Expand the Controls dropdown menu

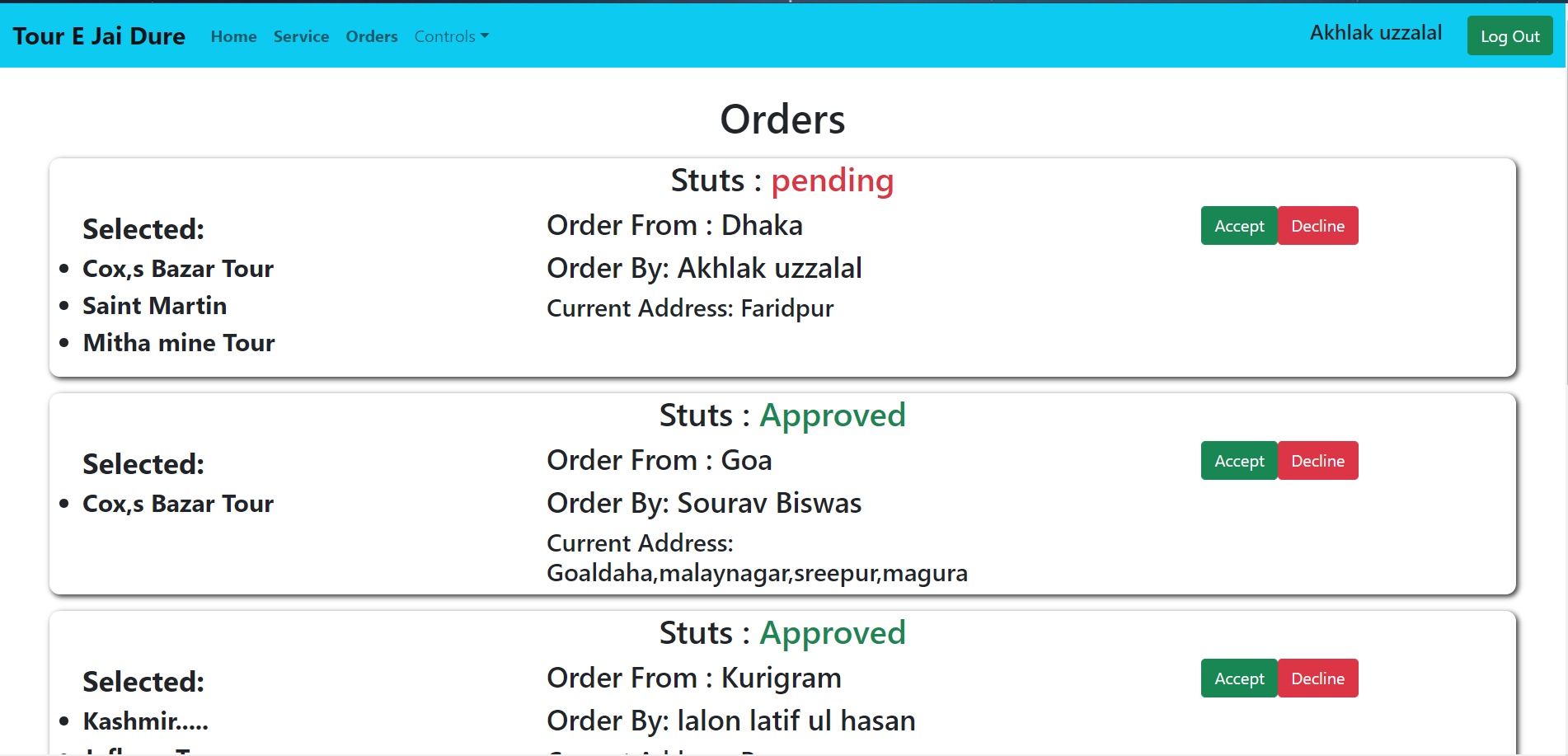(451, 36)
